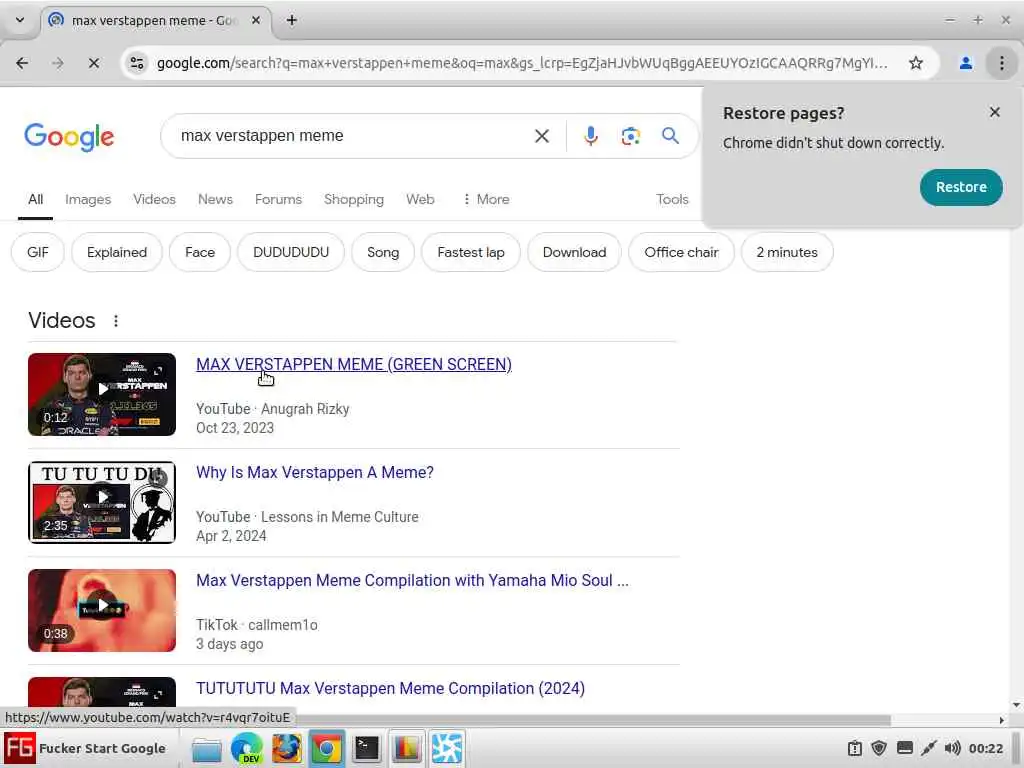Image resolution: width=1024 pixels, height=768 pixels.
Task: Click the network plug tray icon
Action: (x=928, y=748)
